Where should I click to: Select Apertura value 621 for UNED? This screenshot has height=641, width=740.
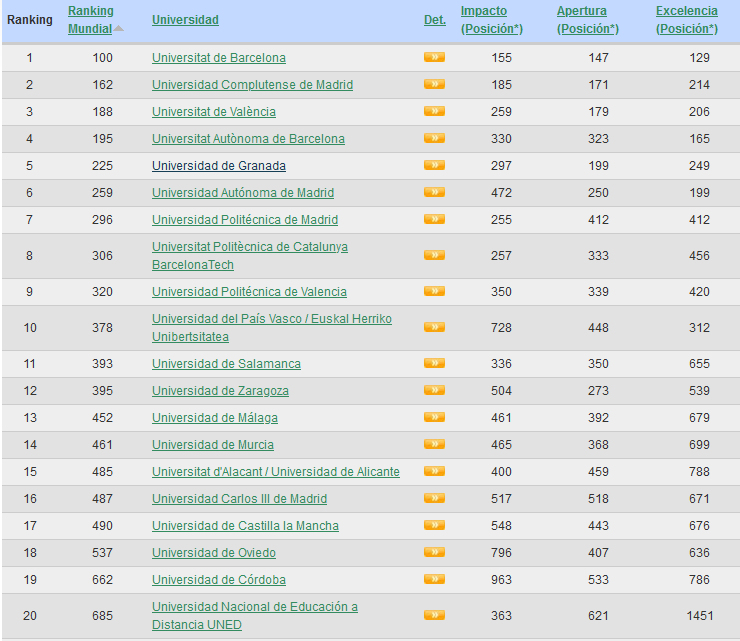pos(598,616)
